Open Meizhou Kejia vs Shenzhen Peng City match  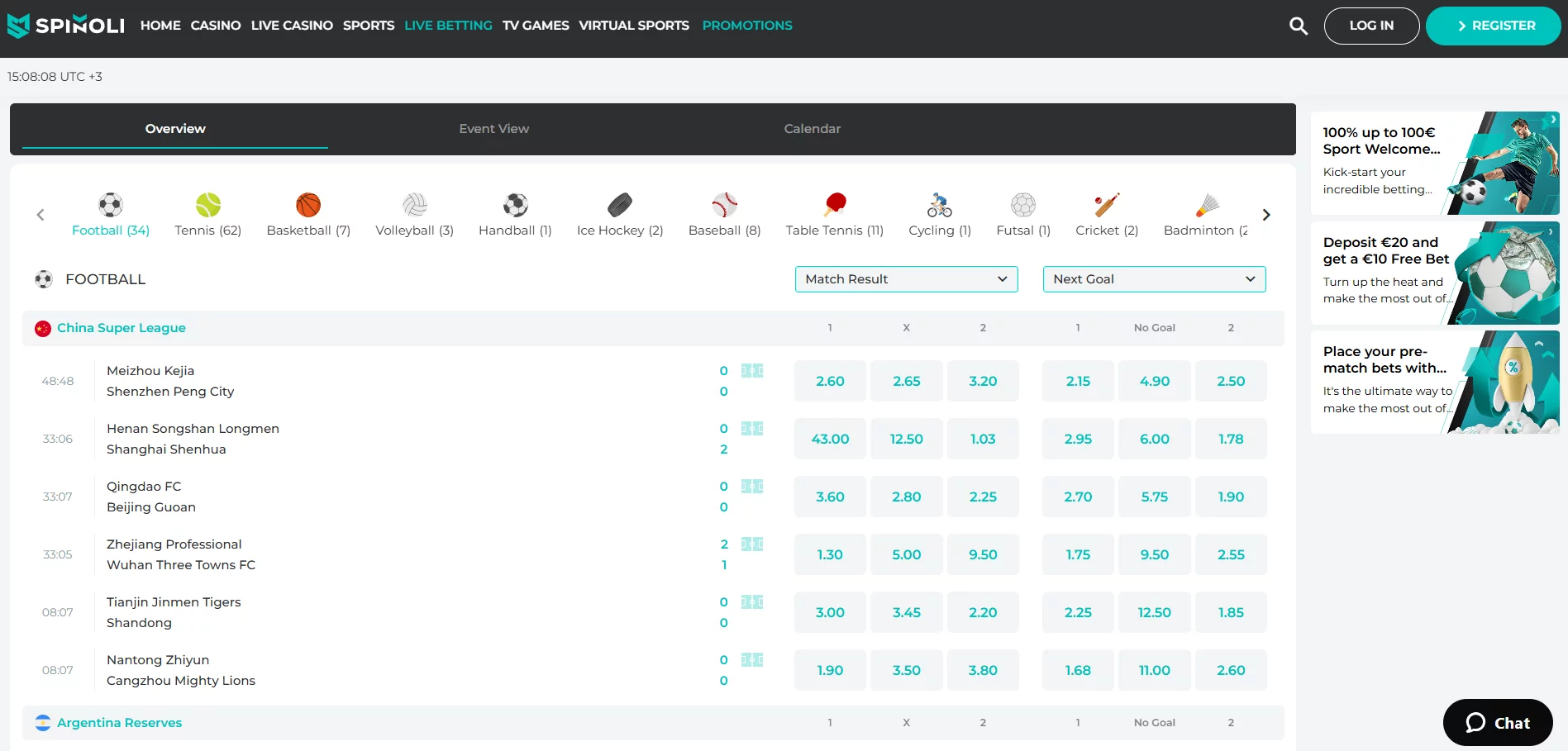[x=170, y=381]
